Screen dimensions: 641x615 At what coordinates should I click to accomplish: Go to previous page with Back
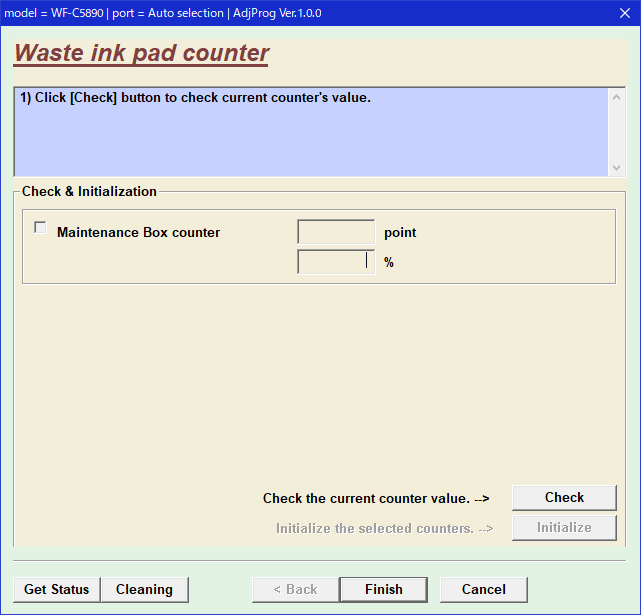tap(295, 589)
